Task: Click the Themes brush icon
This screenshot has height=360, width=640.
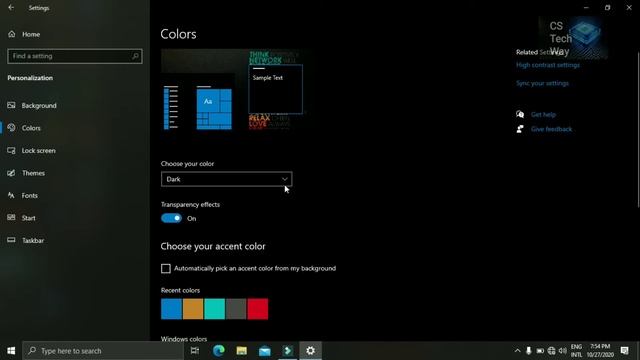Action: point(11,173)
